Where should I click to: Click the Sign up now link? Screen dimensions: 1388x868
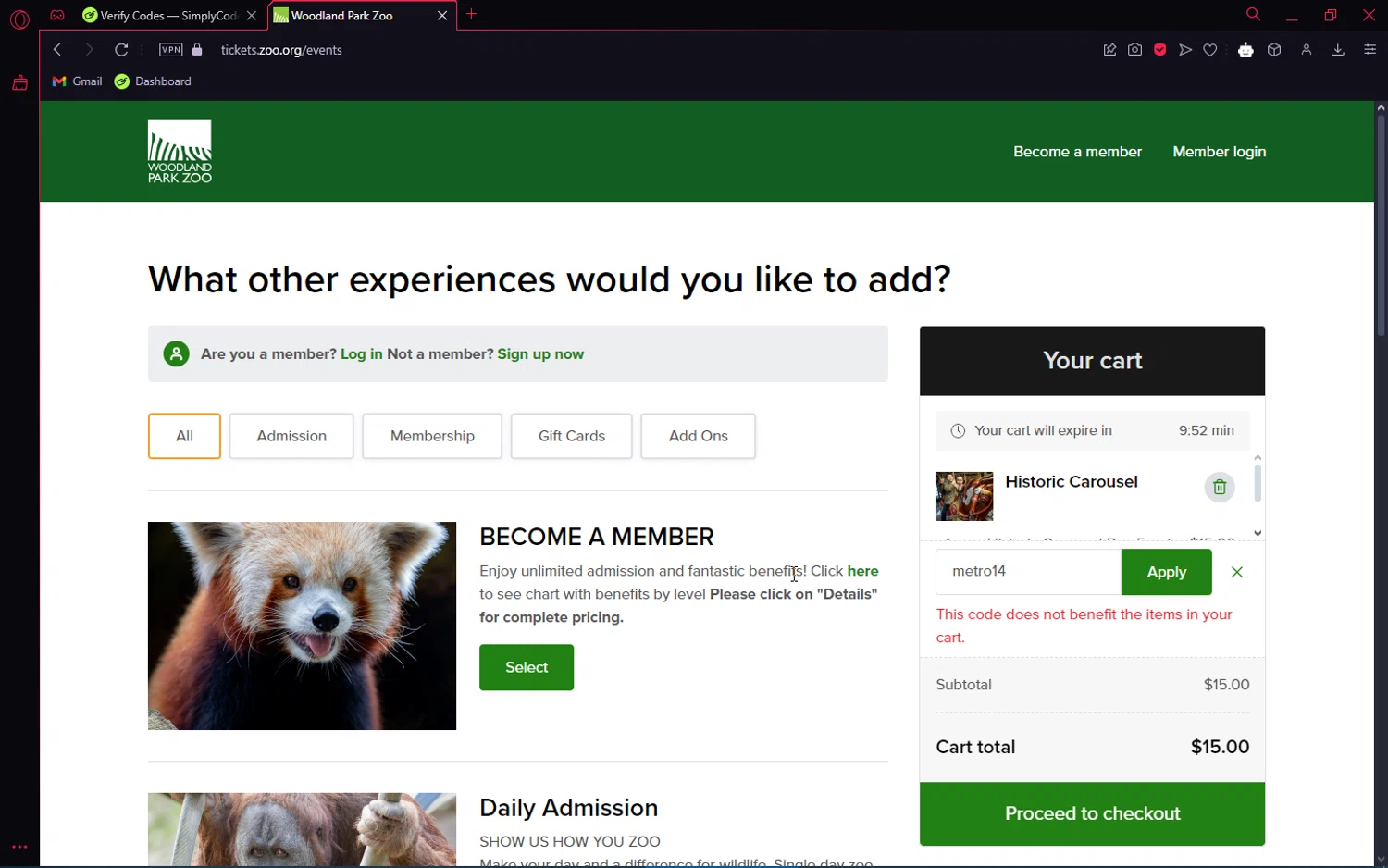point(540,354)
